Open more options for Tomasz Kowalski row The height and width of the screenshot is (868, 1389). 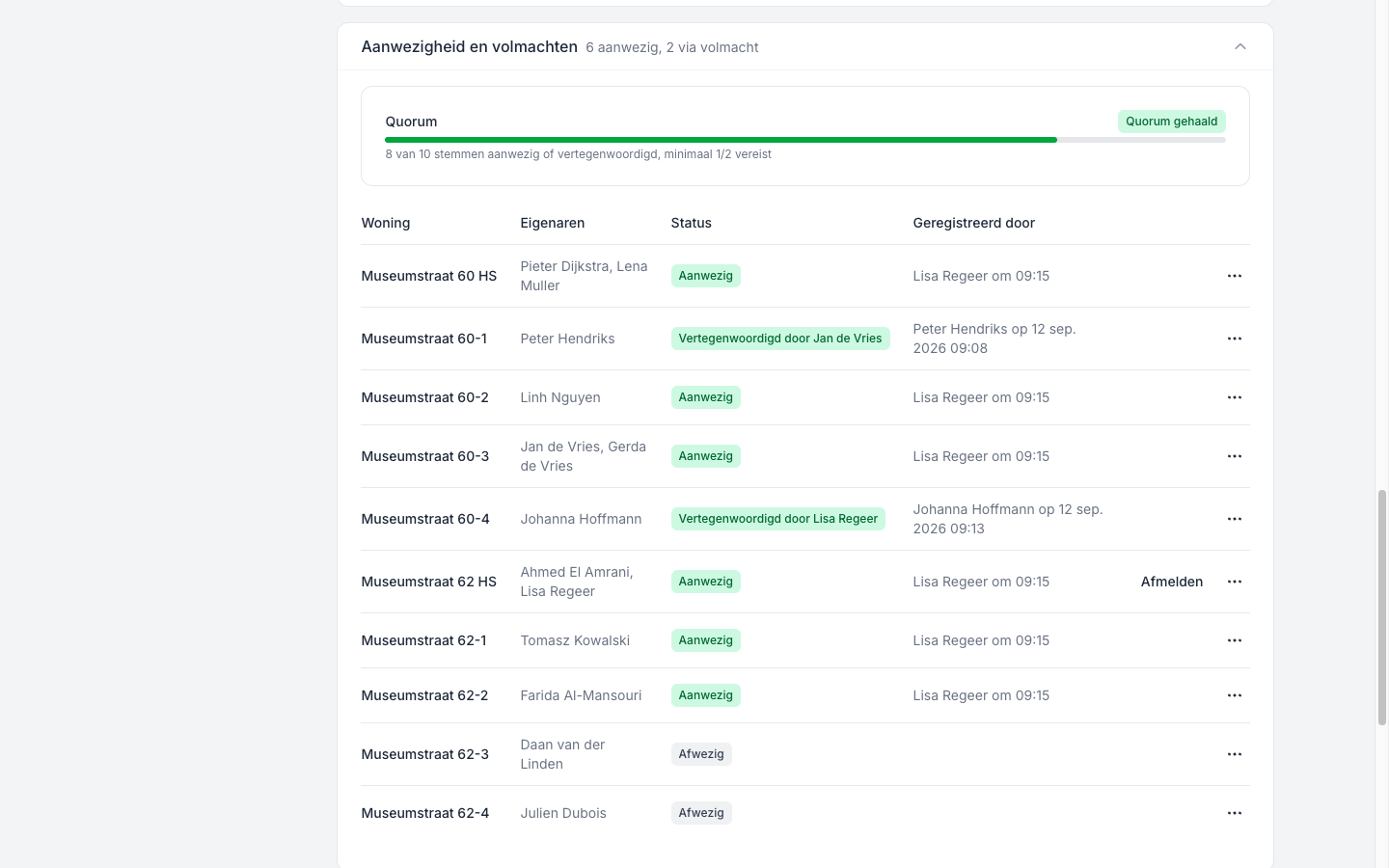tap(1234, 640)
